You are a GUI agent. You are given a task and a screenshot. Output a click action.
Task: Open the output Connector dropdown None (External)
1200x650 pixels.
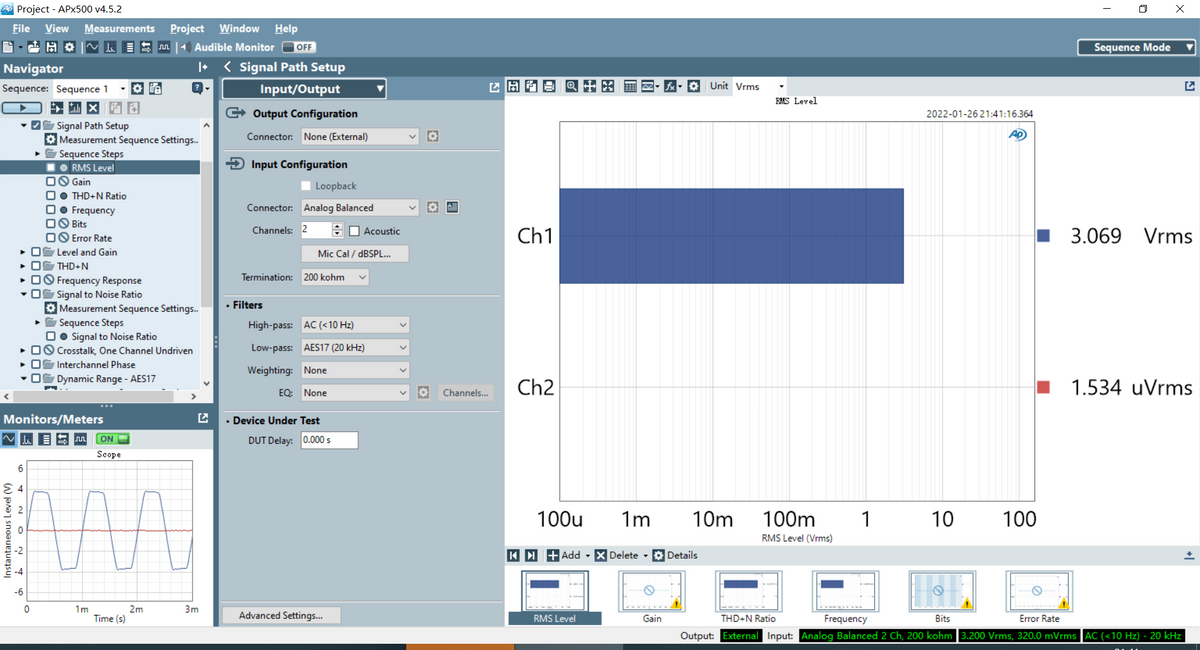pos(360,136)
